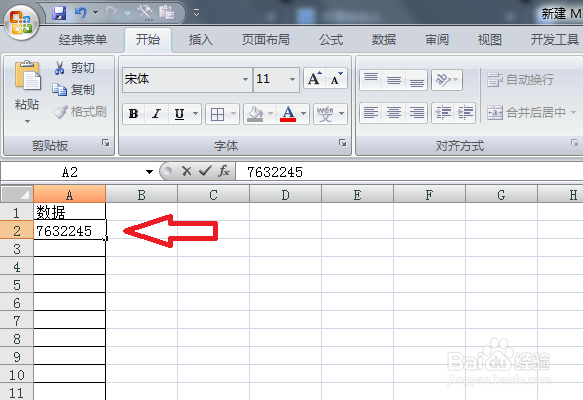Switch to the 插入 tab
The image size is (583, 400).
(x=200, y=39)
